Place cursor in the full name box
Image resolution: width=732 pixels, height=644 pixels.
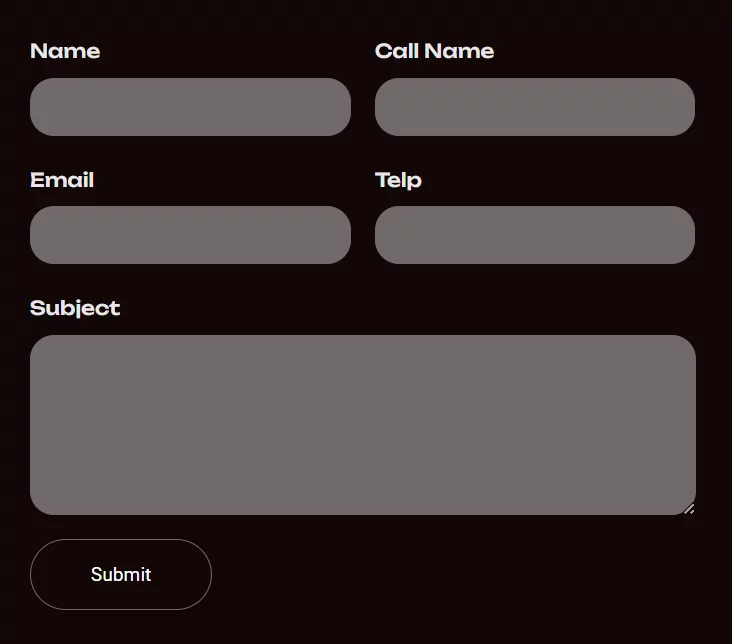190,107
